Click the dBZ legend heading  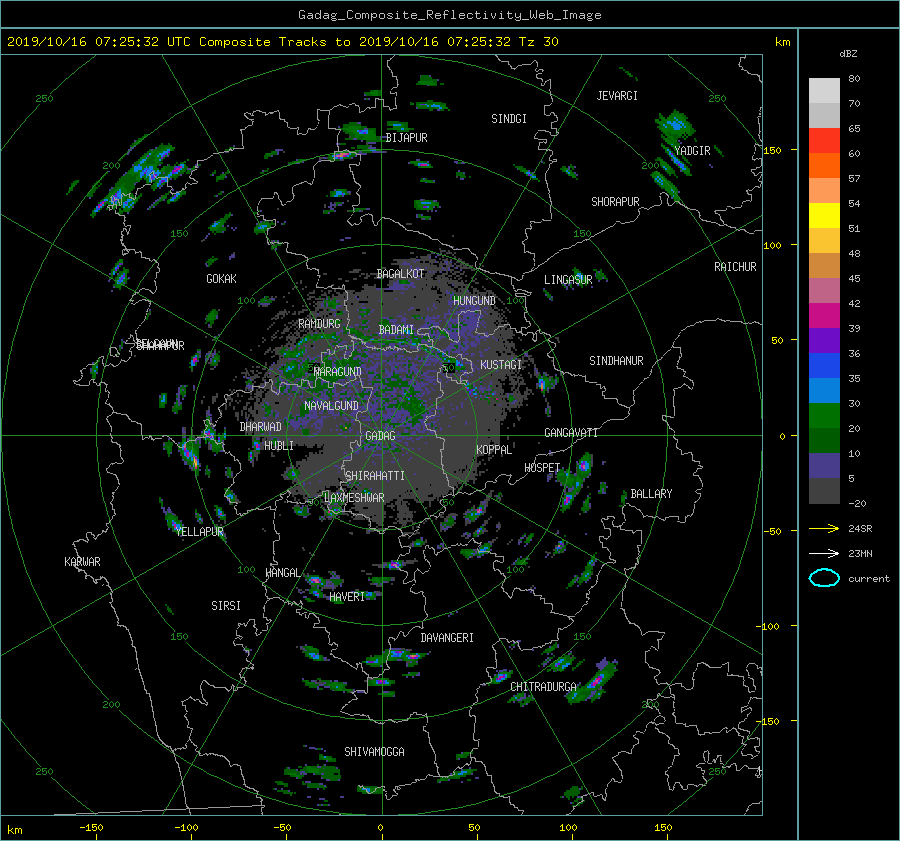click(848, 54)
